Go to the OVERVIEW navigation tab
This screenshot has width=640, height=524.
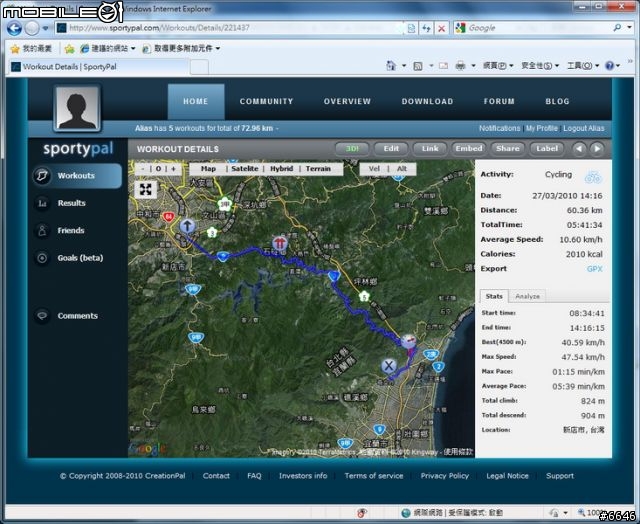coord(347,101)
